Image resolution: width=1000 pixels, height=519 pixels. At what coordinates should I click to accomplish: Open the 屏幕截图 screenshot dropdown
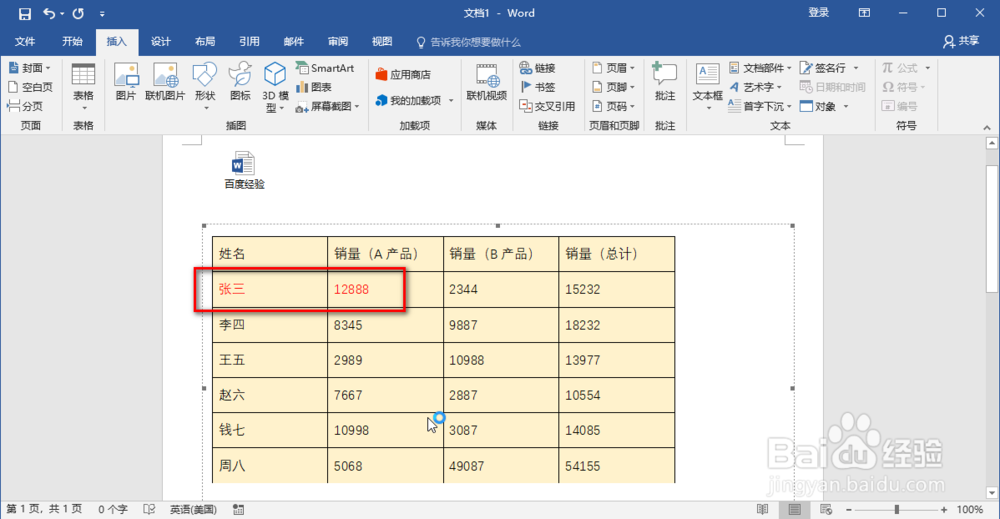click(x=357, y=106)
